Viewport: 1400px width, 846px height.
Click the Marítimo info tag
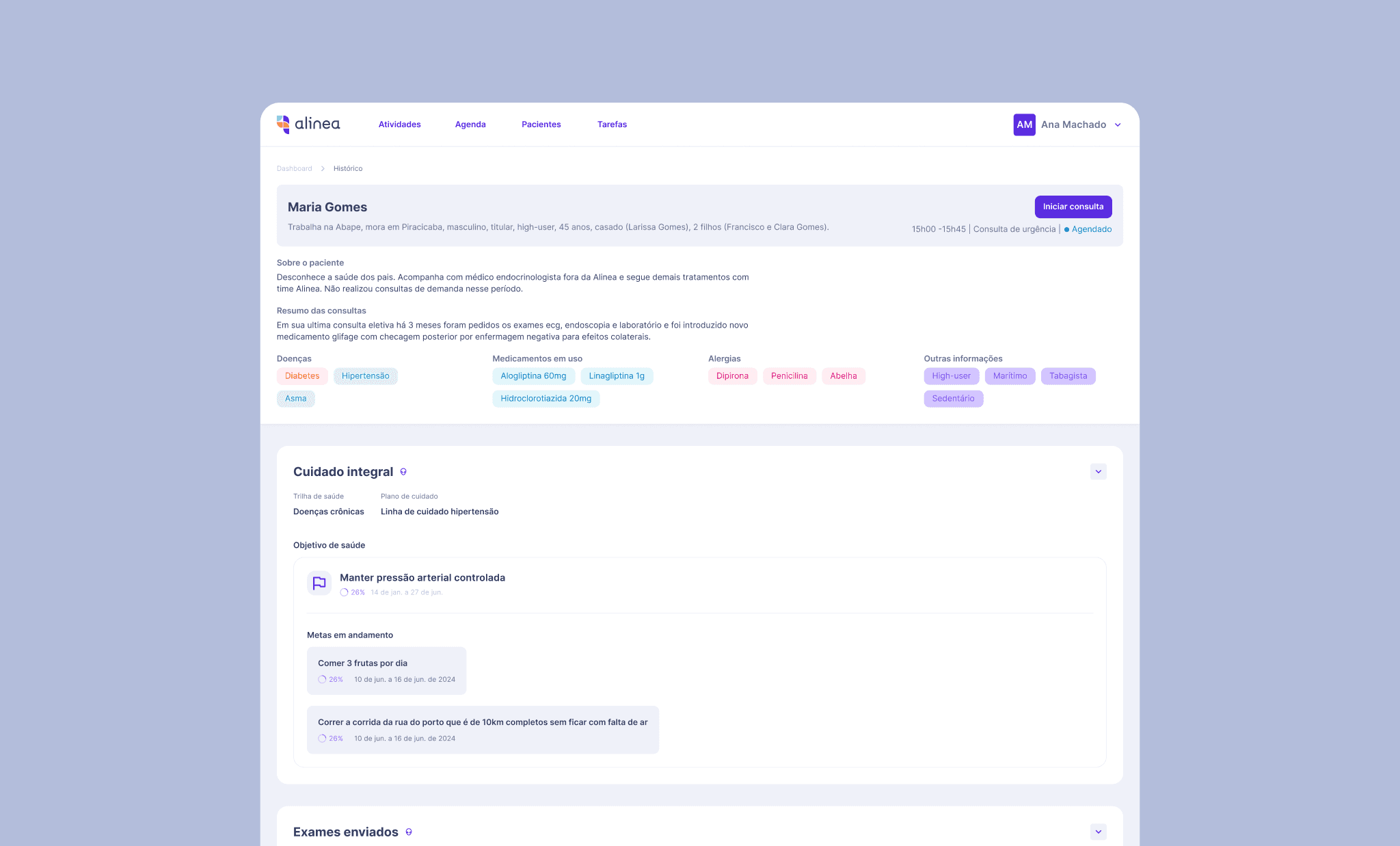pyautogui.click(x=1010, y=376)
